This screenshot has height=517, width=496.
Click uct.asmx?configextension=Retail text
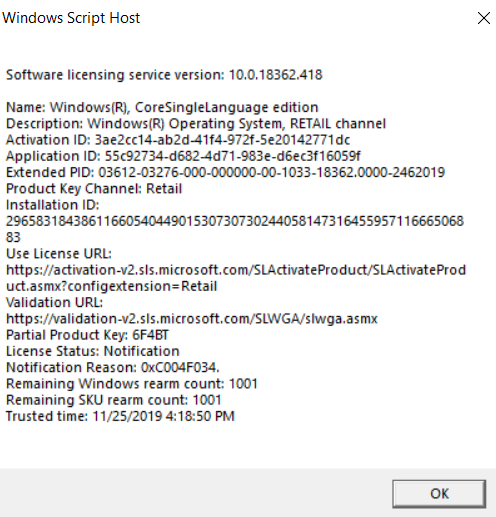[x=112, y=286]
